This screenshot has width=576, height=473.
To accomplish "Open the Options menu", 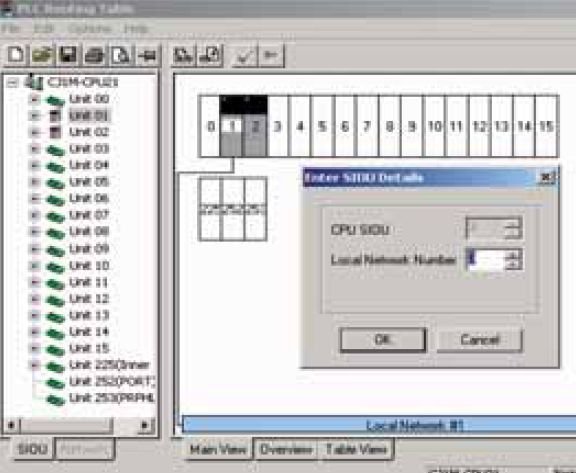I will tap(90, 29).
